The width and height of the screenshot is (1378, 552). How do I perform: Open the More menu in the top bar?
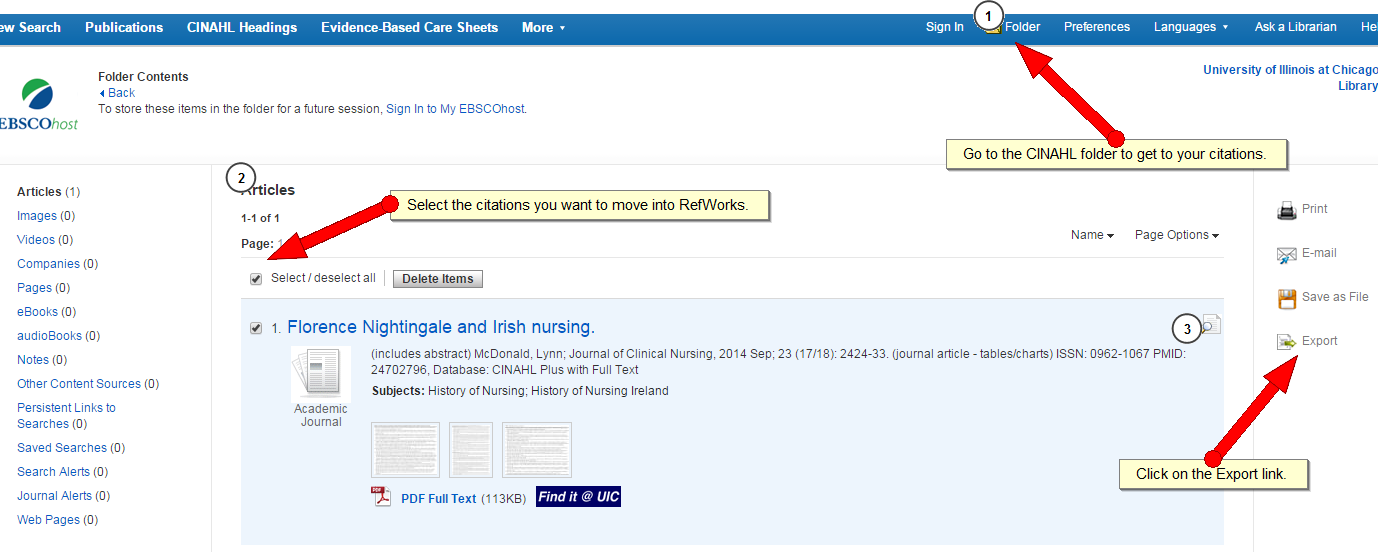point(543,28)
